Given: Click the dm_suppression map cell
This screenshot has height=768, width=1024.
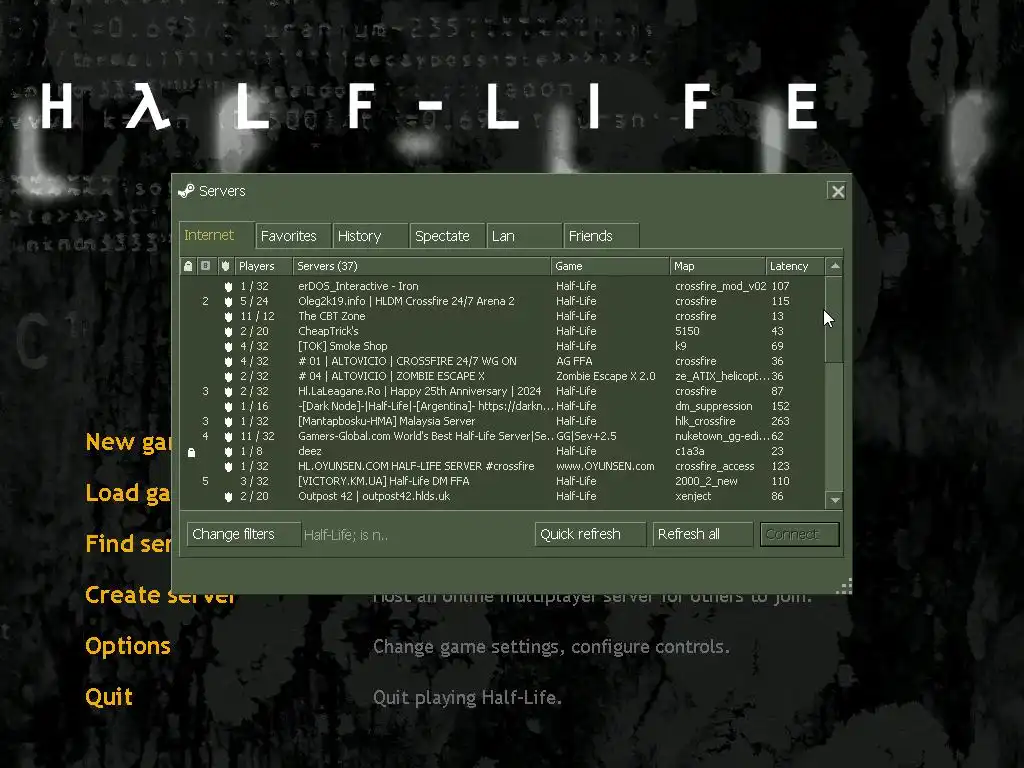Looking at the screenshot, I should click(x=713, y=407).
